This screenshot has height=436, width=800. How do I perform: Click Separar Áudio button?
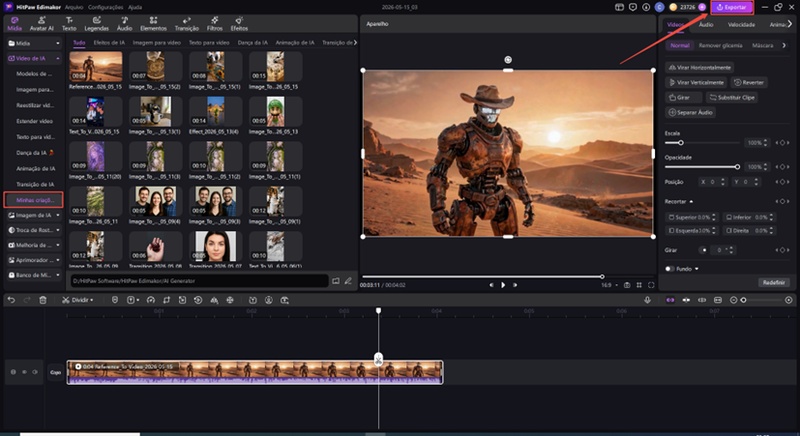pyautogui.click(x=690, y=112)
